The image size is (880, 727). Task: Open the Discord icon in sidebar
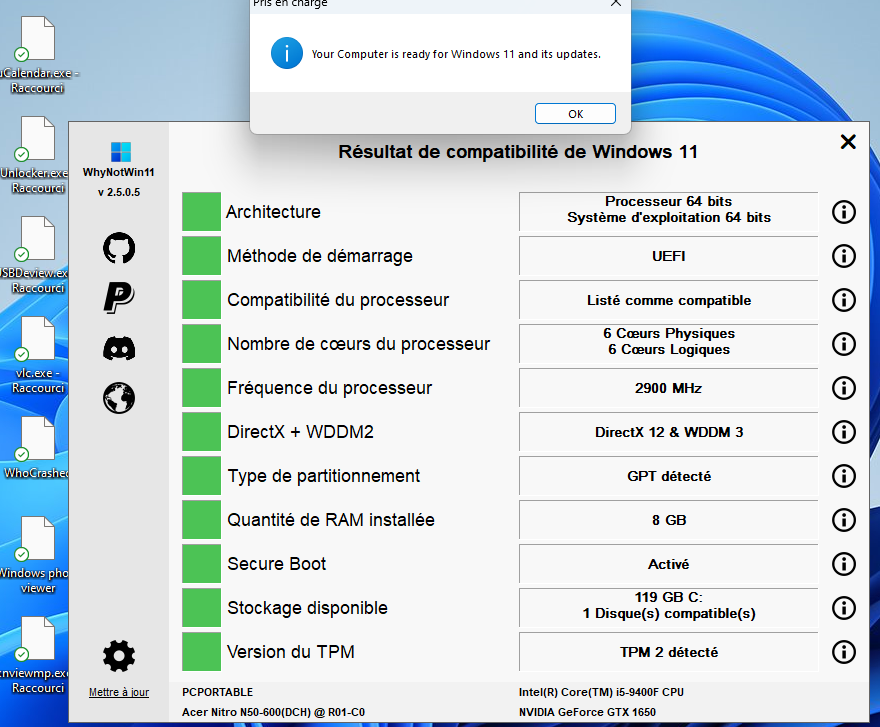point(119,348)
